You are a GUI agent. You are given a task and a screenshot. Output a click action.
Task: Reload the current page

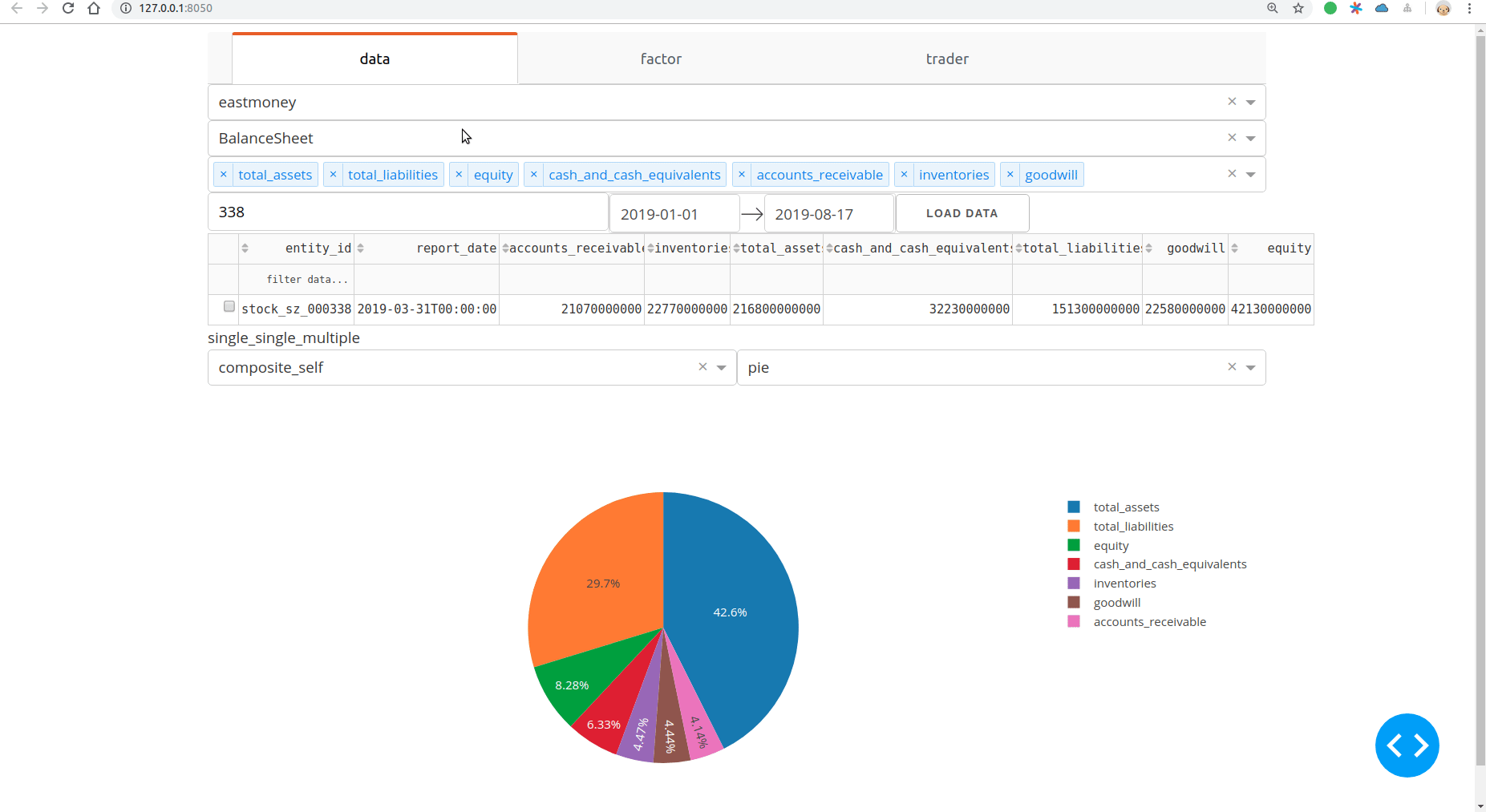click(68, 8)
